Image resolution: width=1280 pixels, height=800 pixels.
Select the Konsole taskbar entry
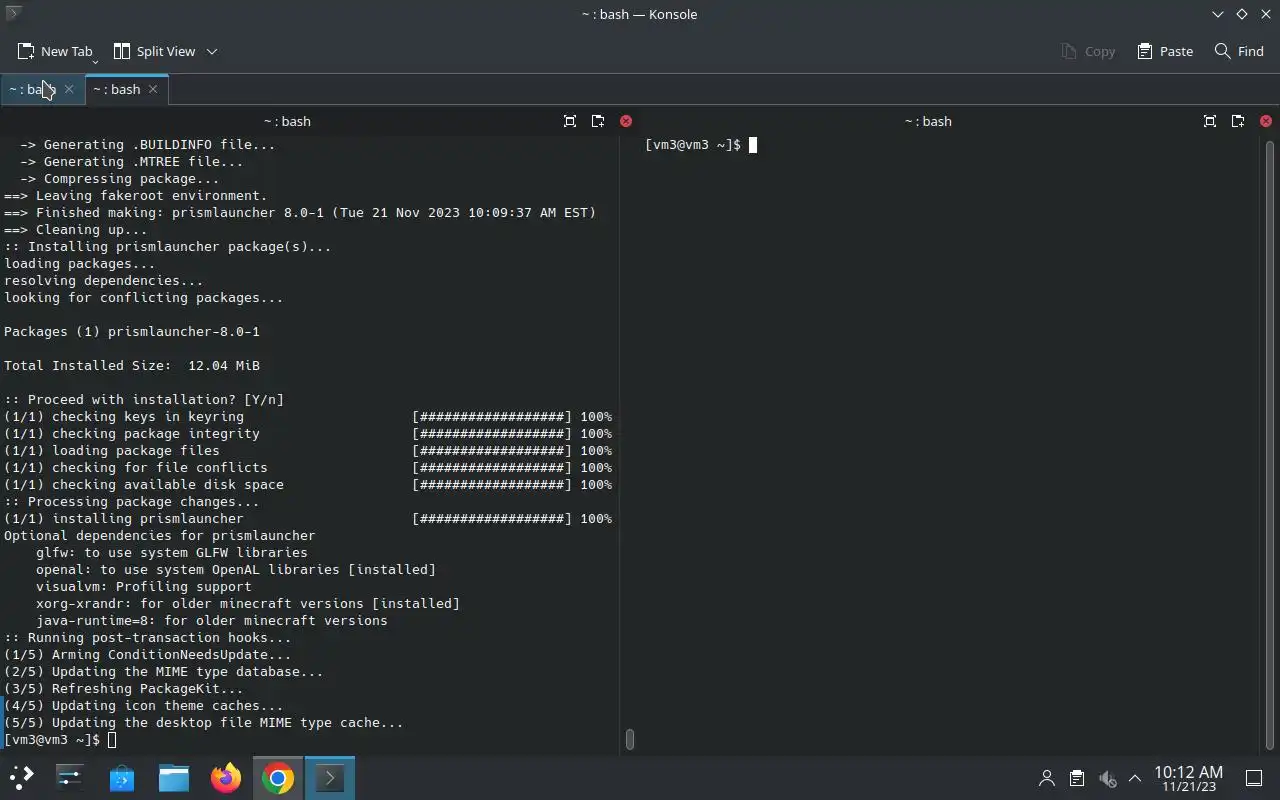coord(330,778)
